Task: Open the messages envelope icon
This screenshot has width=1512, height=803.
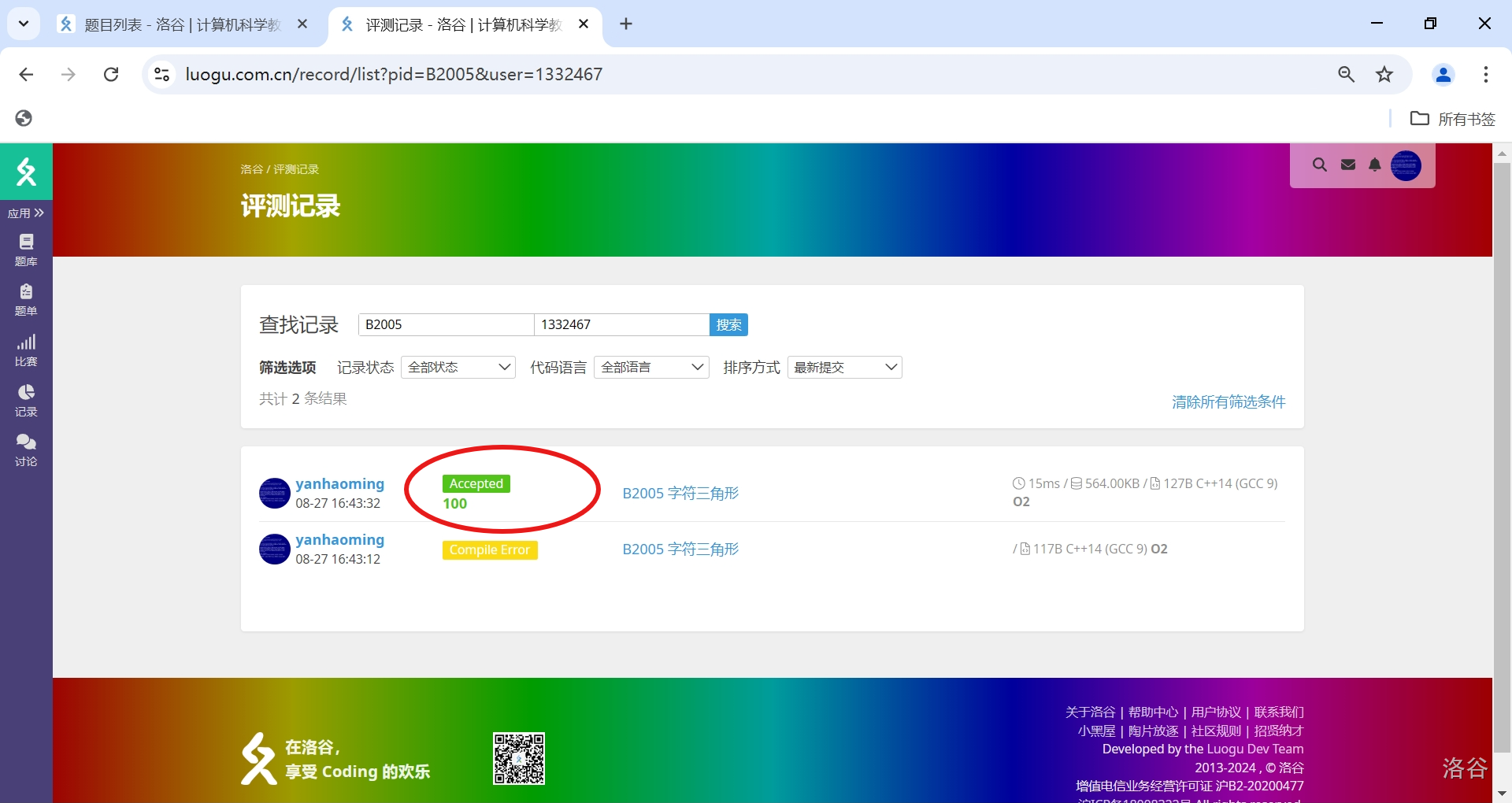Action: [x=1348, y=165]
